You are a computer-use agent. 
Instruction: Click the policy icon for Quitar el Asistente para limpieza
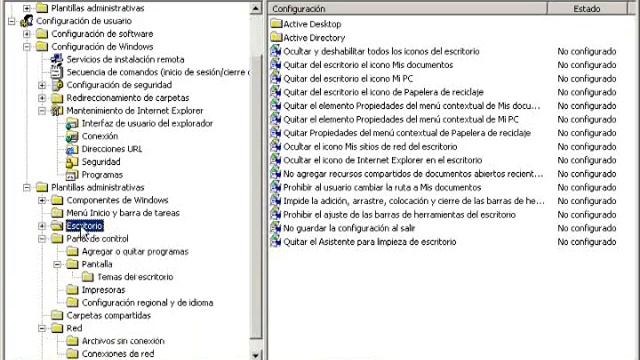(x=276, y=242)
